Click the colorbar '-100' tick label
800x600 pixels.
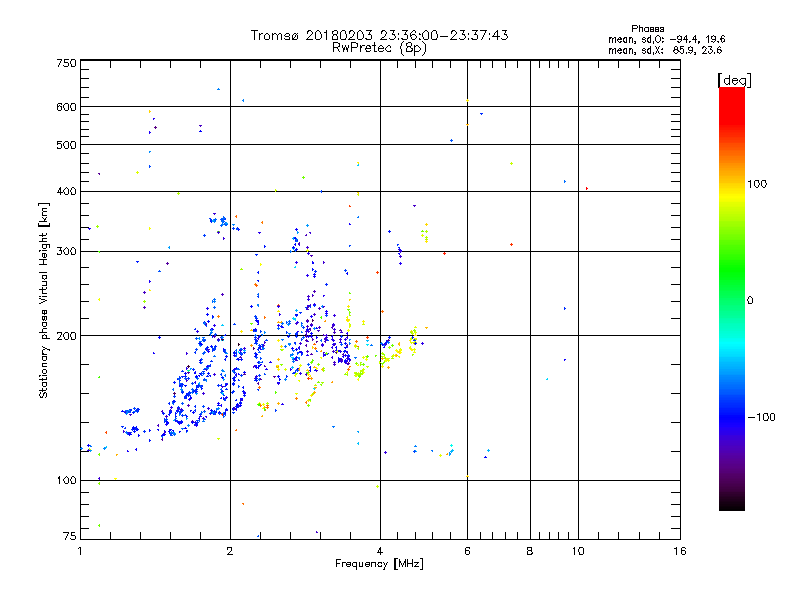pyautogui.click(x=761, y=417)
